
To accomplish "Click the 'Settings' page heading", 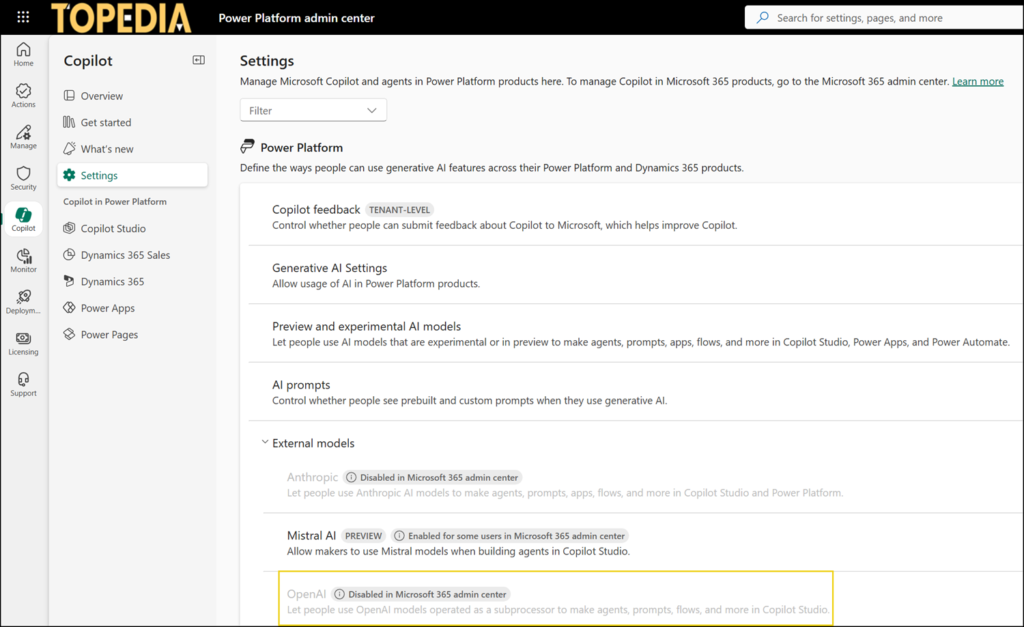I will pos(266,61).
